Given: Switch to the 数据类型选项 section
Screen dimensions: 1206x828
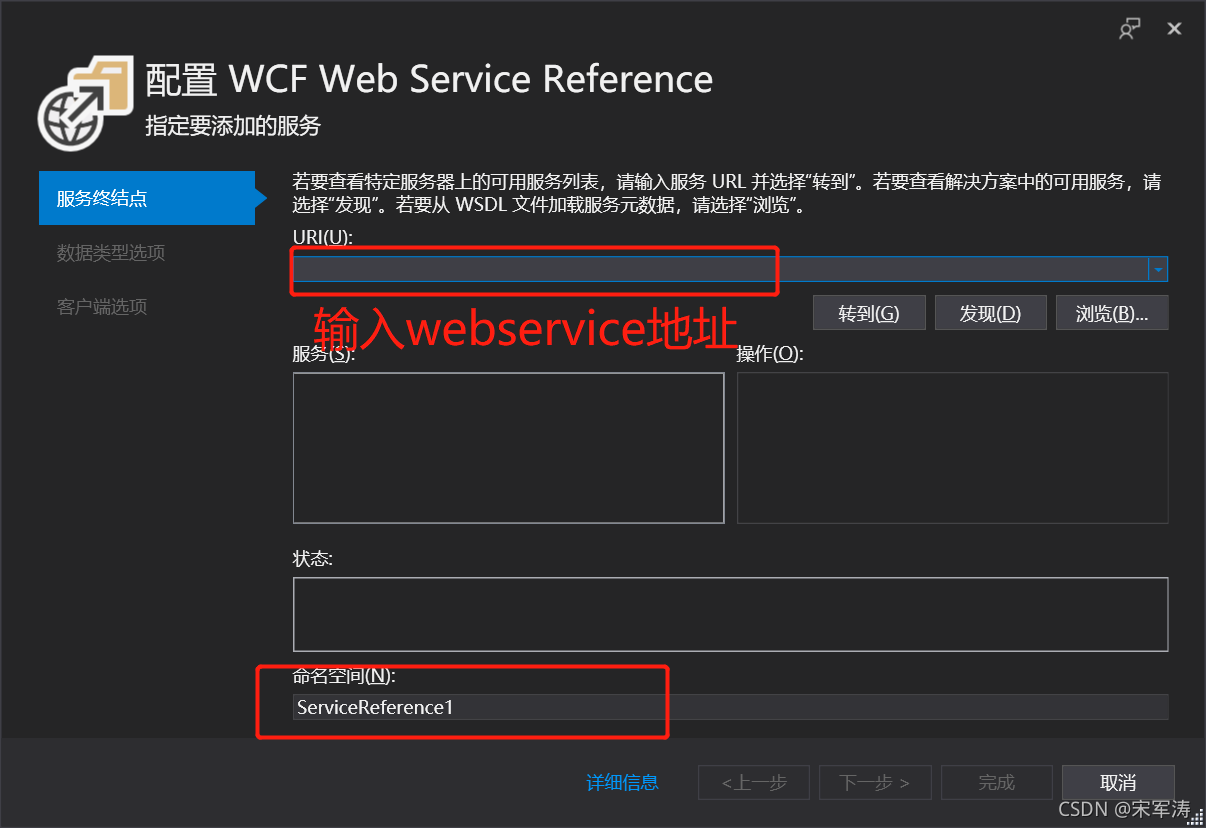Looking at the screenshot, I should (110, 253).
